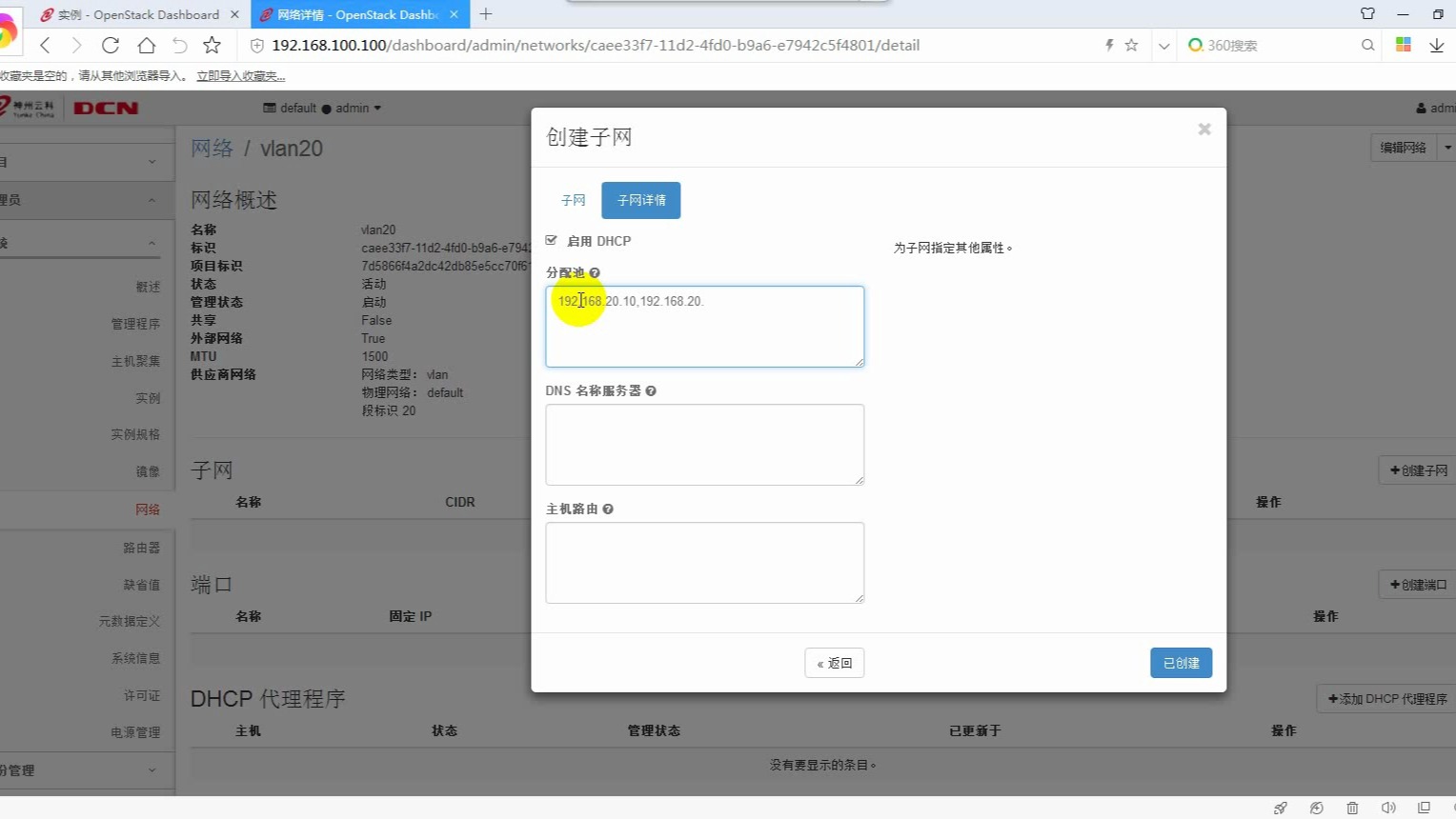Collapse the 系统 sidebar subsection chevron
The image size is (1456, 819).
[x=152, y=243]
